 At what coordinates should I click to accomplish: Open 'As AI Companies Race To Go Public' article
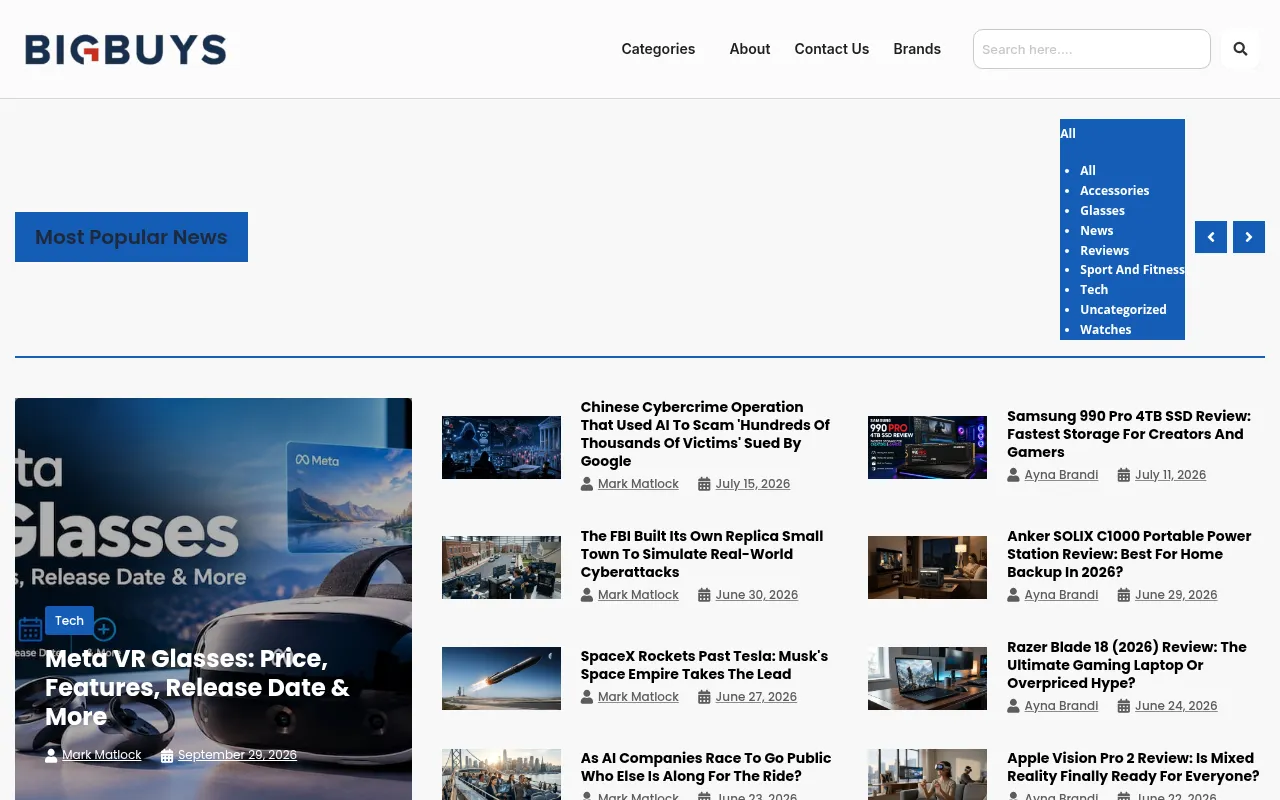pyautogui.click(x=706, y=767)
